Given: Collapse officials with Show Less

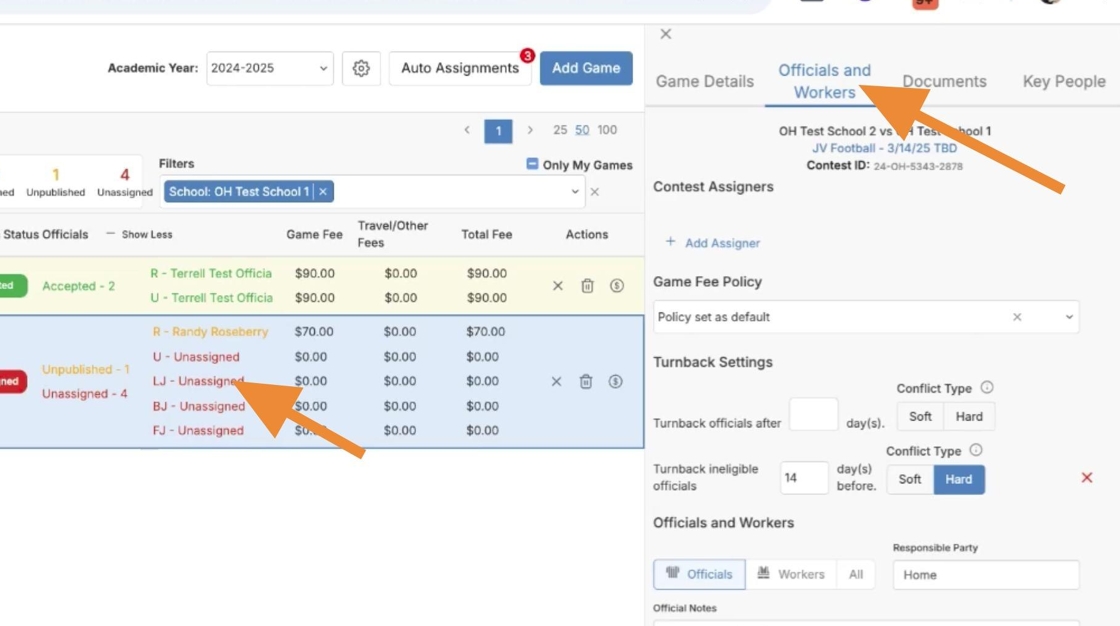Looking at the screenshot, I should [x=139, y=234].
